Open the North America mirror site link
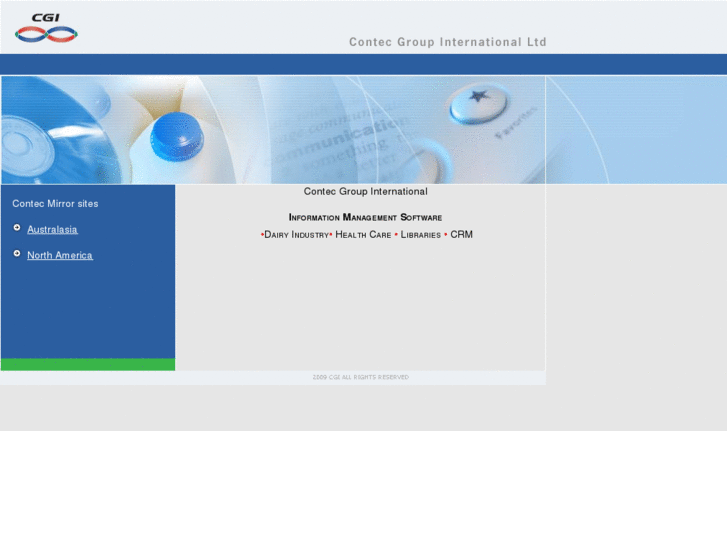Viewport: 727px width, 545px height. (60, 255)
